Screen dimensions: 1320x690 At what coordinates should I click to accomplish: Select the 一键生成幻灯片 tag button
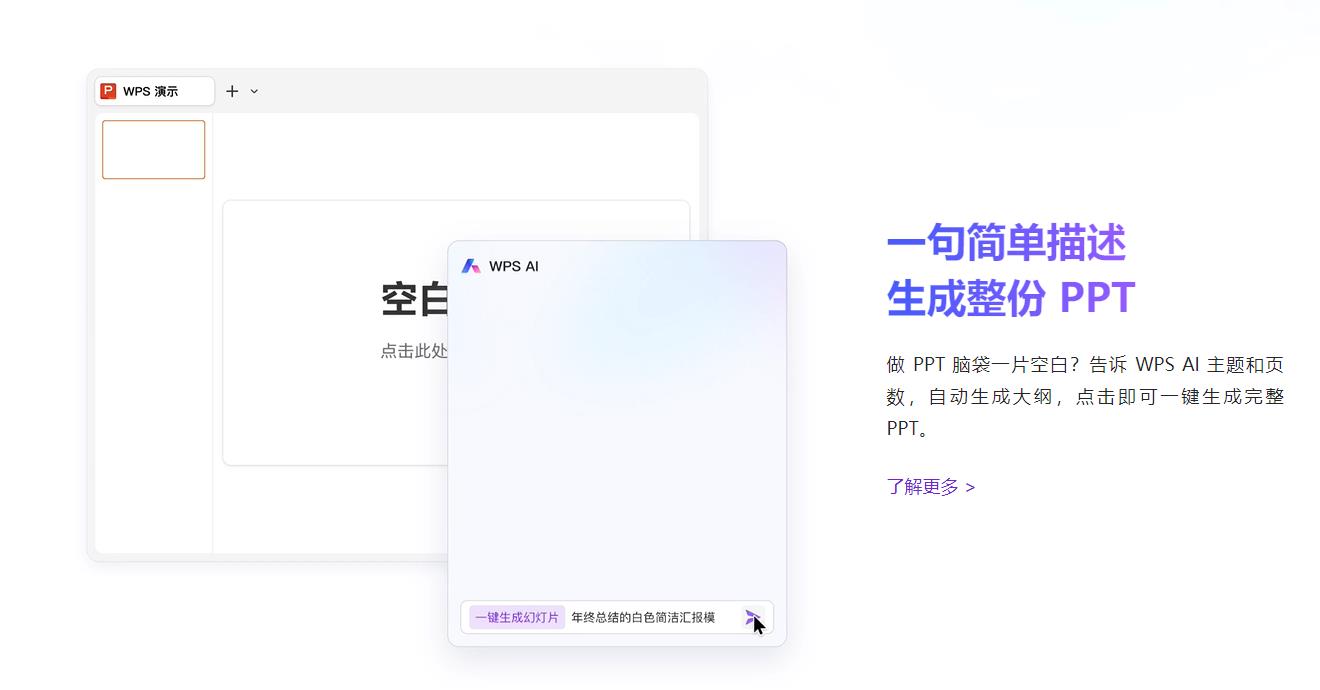pyautogui.click(x=517, y=618)
